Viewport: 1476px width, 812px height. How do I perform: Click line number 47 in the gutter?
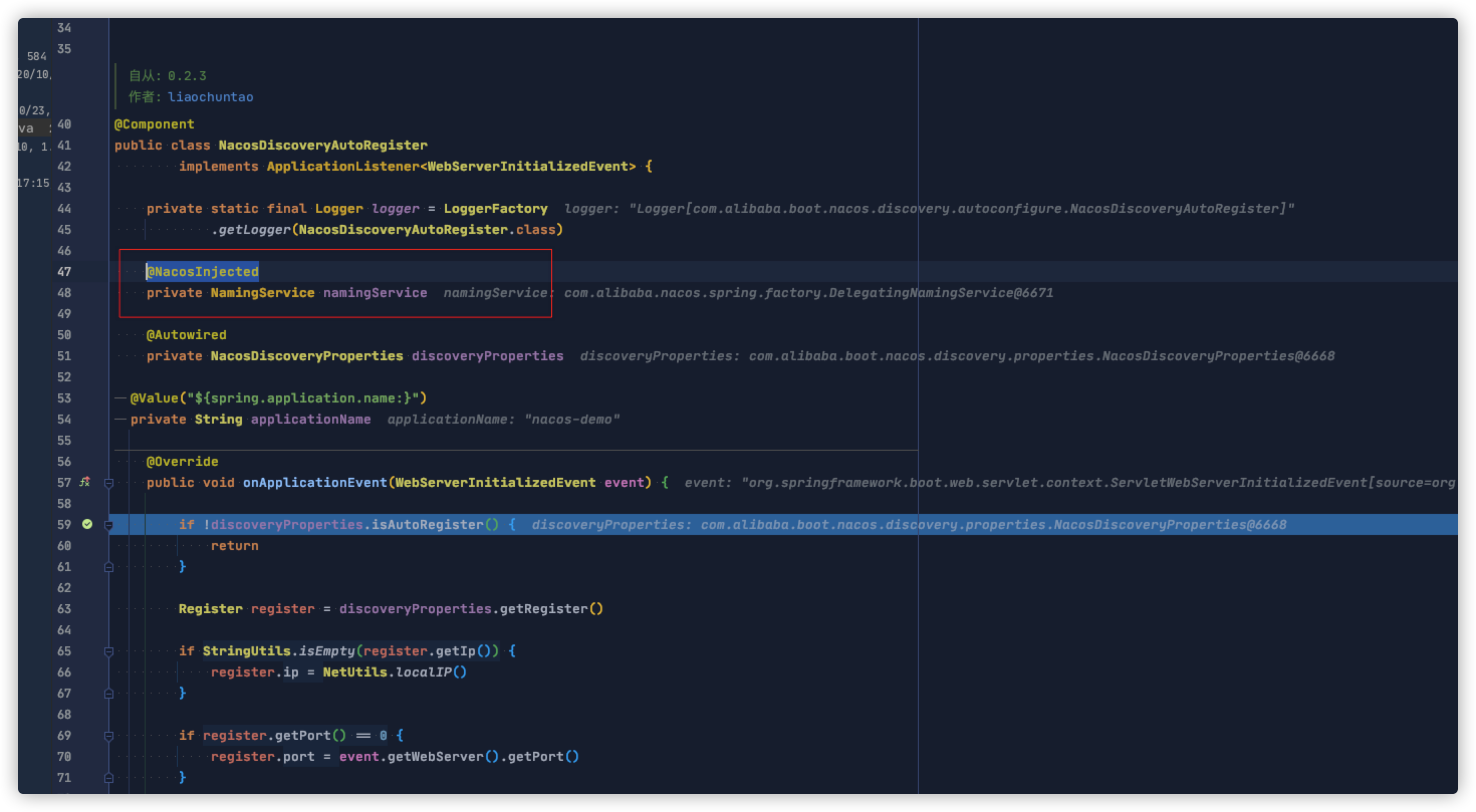(x=64, y=272)
